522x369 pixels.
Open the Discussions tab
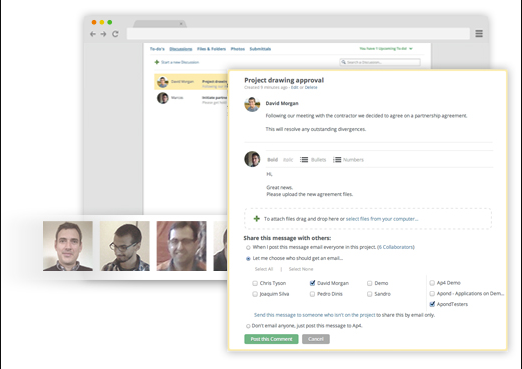tap(181, 49)
